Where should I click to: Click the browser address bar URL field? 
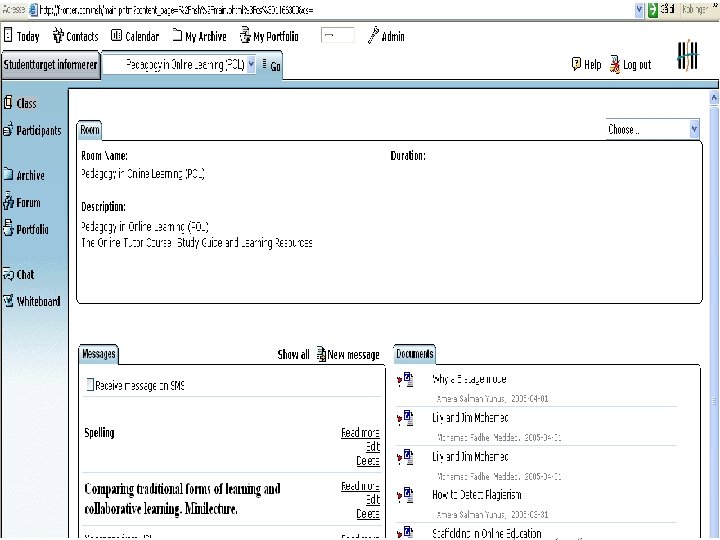tap(335, 10)
